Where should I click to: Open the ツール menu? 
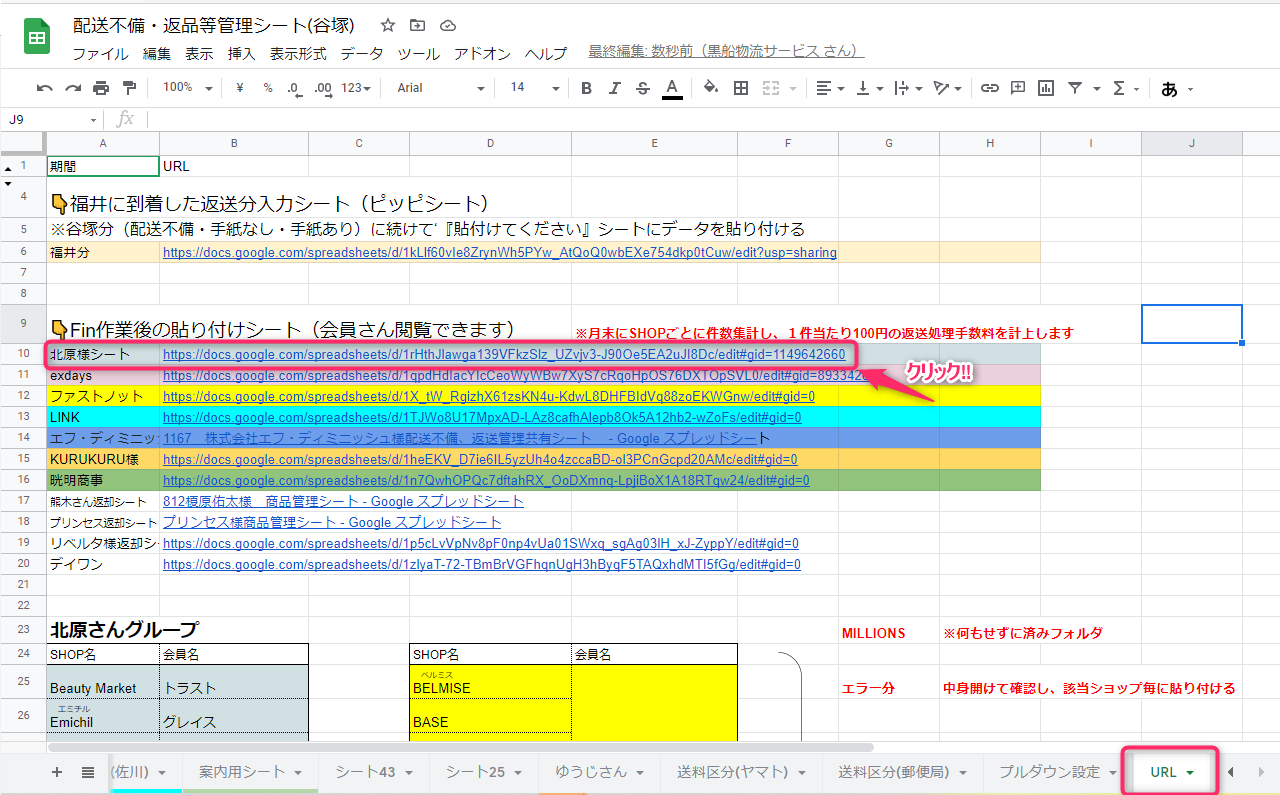coord(418,54)
